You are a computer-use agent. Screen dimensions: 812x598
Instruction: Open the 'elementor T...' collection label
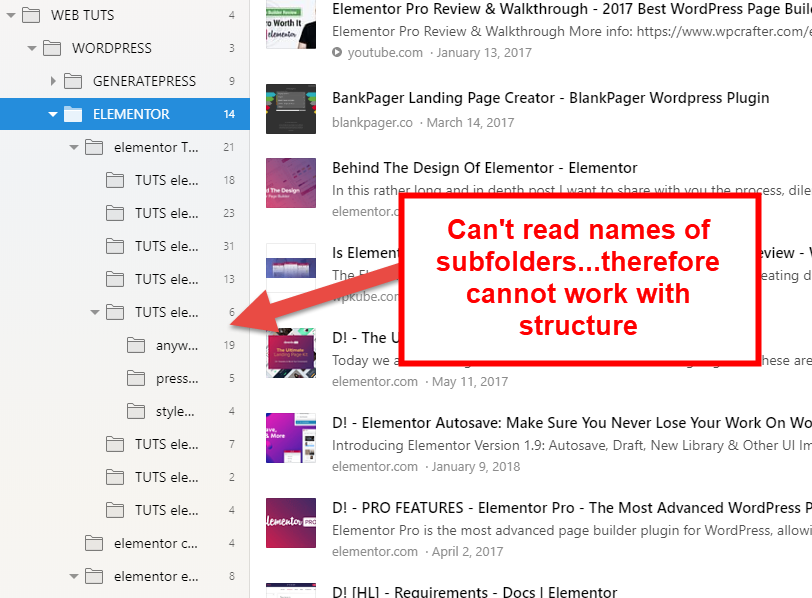click(x=156, y=148)
